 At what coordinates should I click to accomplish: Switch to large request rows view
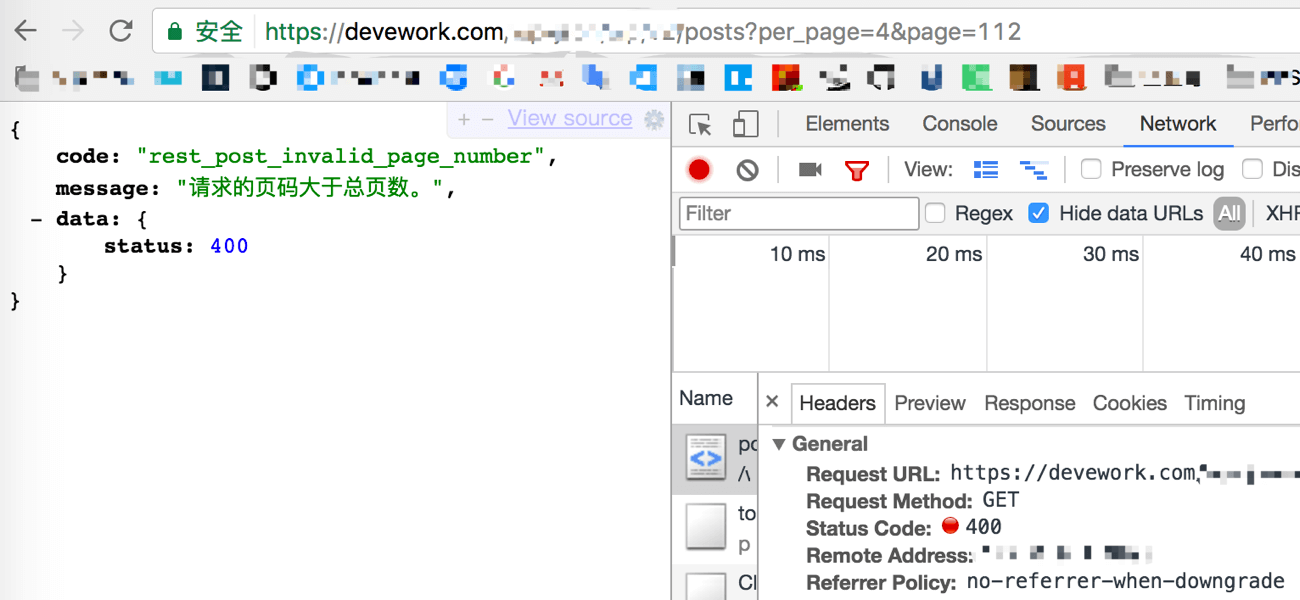pos(986,170)
